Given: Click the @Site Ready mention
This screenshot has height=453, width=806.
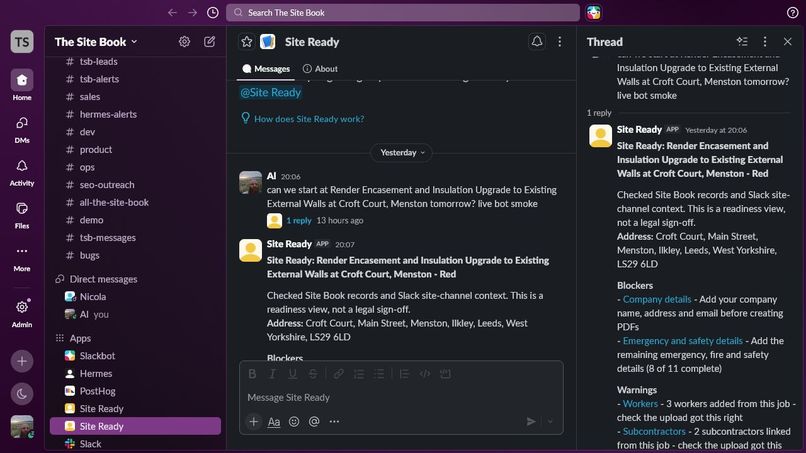Looking at the screenshot, I should (x=270, y=93).
